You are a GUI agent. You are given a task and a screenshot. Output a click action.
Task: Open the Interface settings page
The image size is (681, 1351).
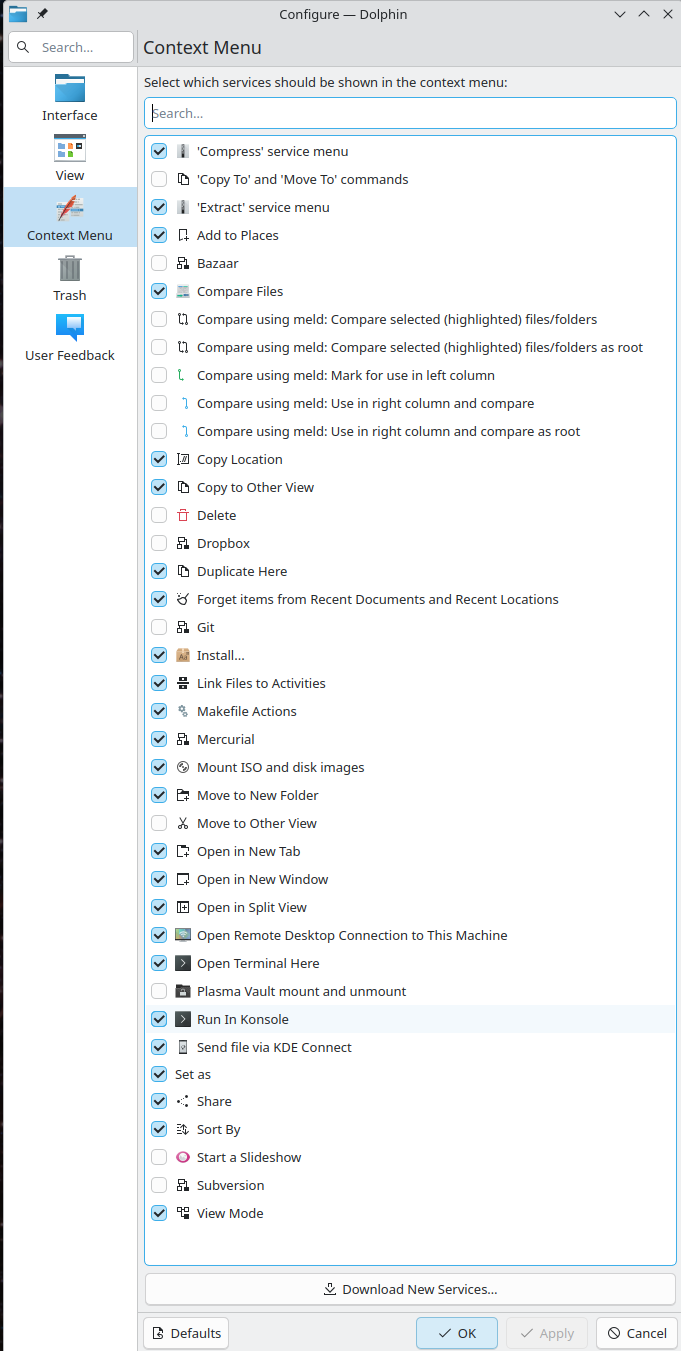point(70,97)
